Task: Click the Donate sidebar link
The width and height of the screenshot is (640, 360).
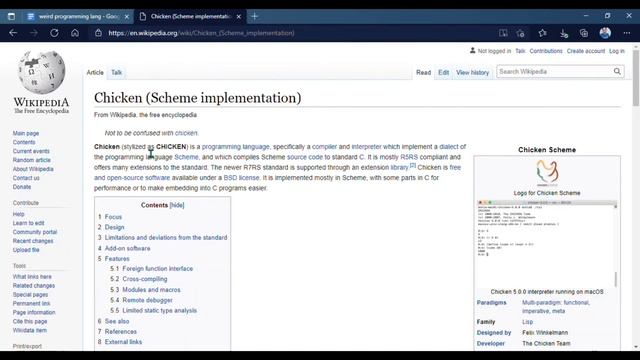Action: (x=22, y=187)
